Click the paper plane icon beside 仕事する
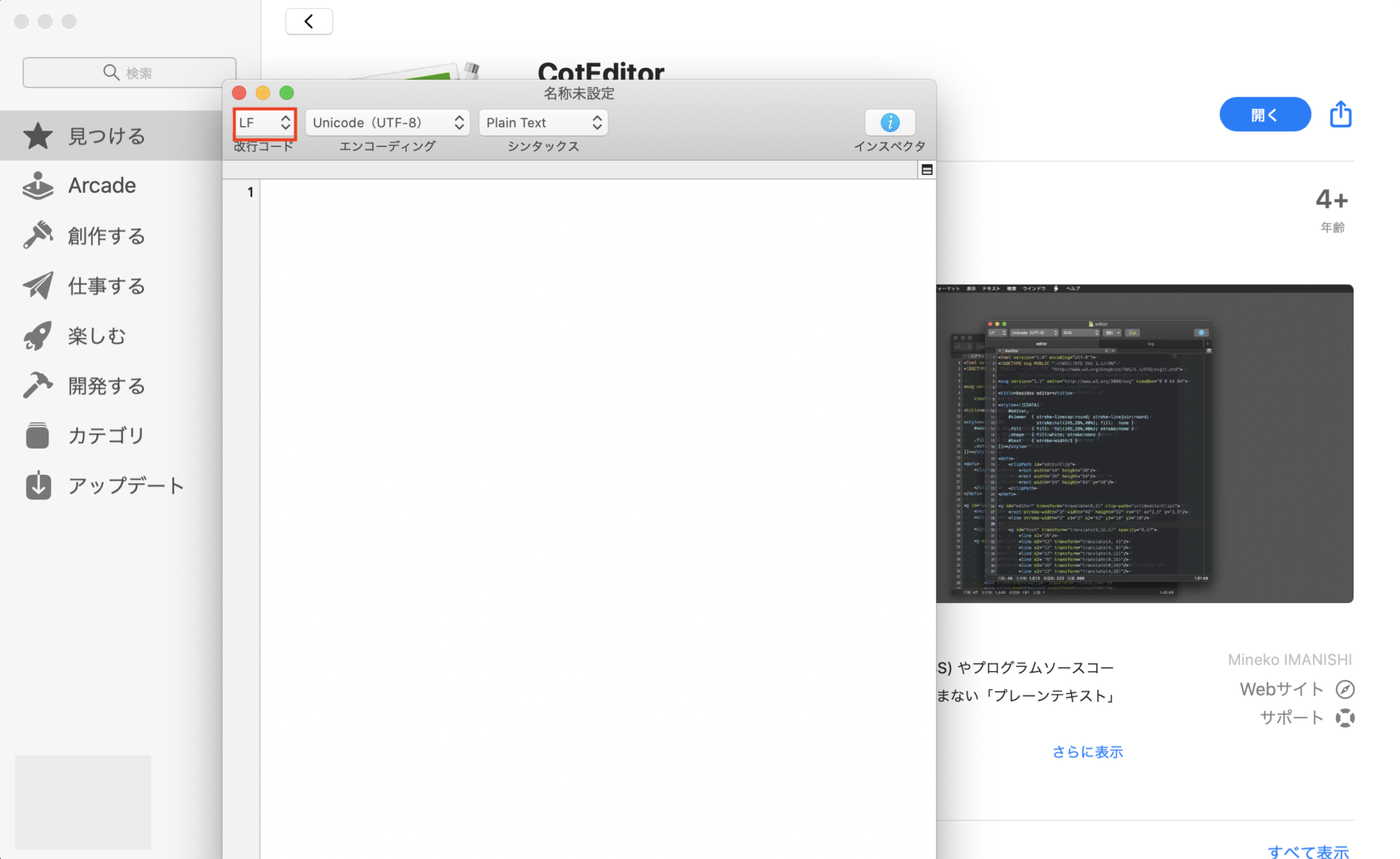The height and width of the screenshot is (859, 1400). (38, 285)
